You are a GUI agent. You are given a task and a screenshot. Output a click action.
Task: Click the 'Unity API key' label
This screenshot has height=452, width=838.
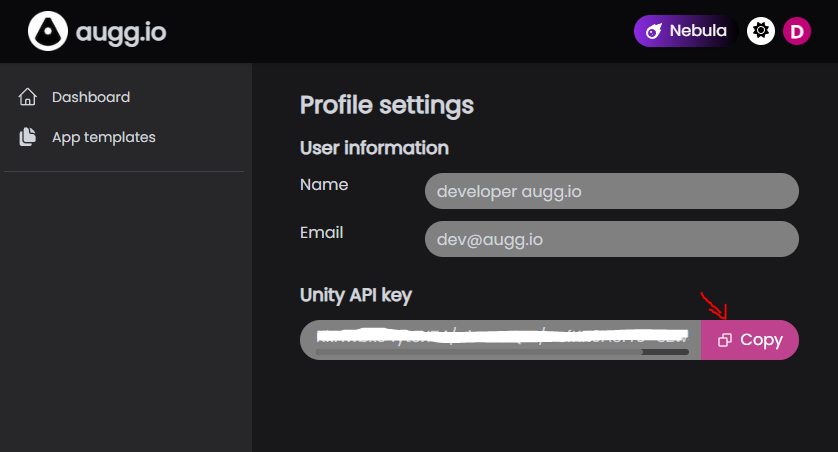click(355, 295)
